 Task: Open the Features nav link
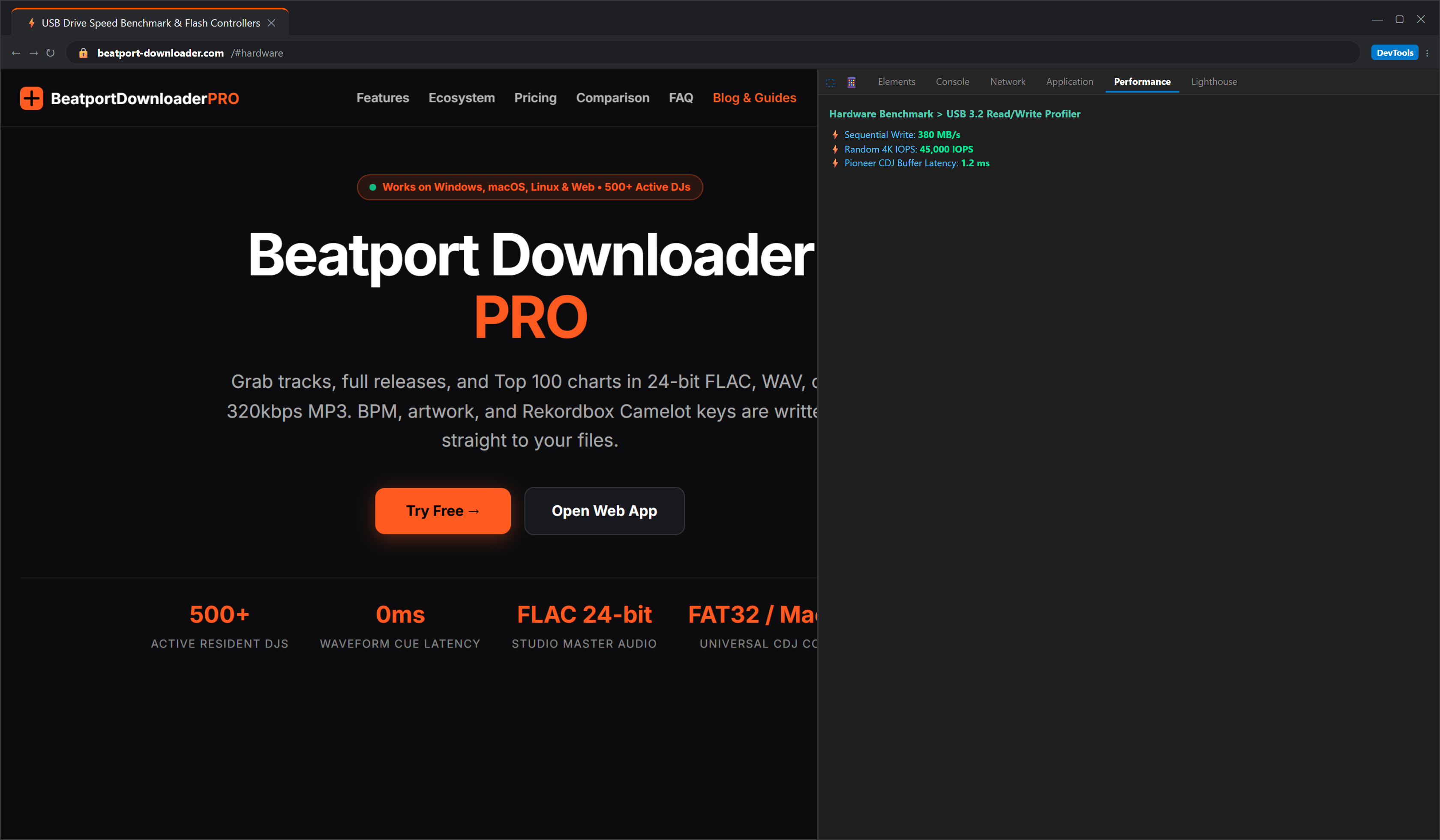[x=383, y=98]
